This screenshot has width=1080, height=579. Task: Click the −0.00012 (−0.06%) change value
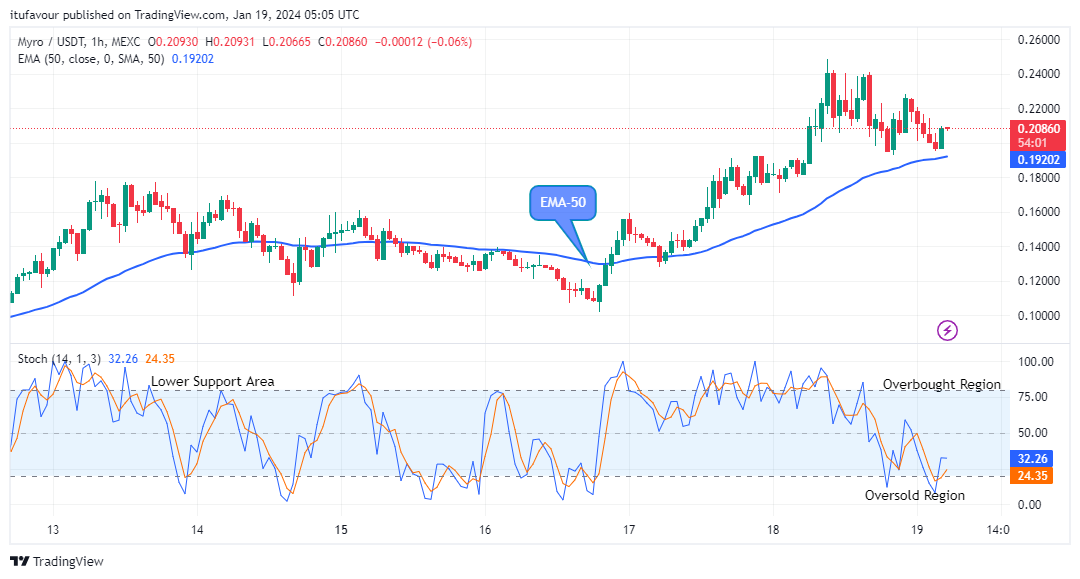[x=424, y=42]
